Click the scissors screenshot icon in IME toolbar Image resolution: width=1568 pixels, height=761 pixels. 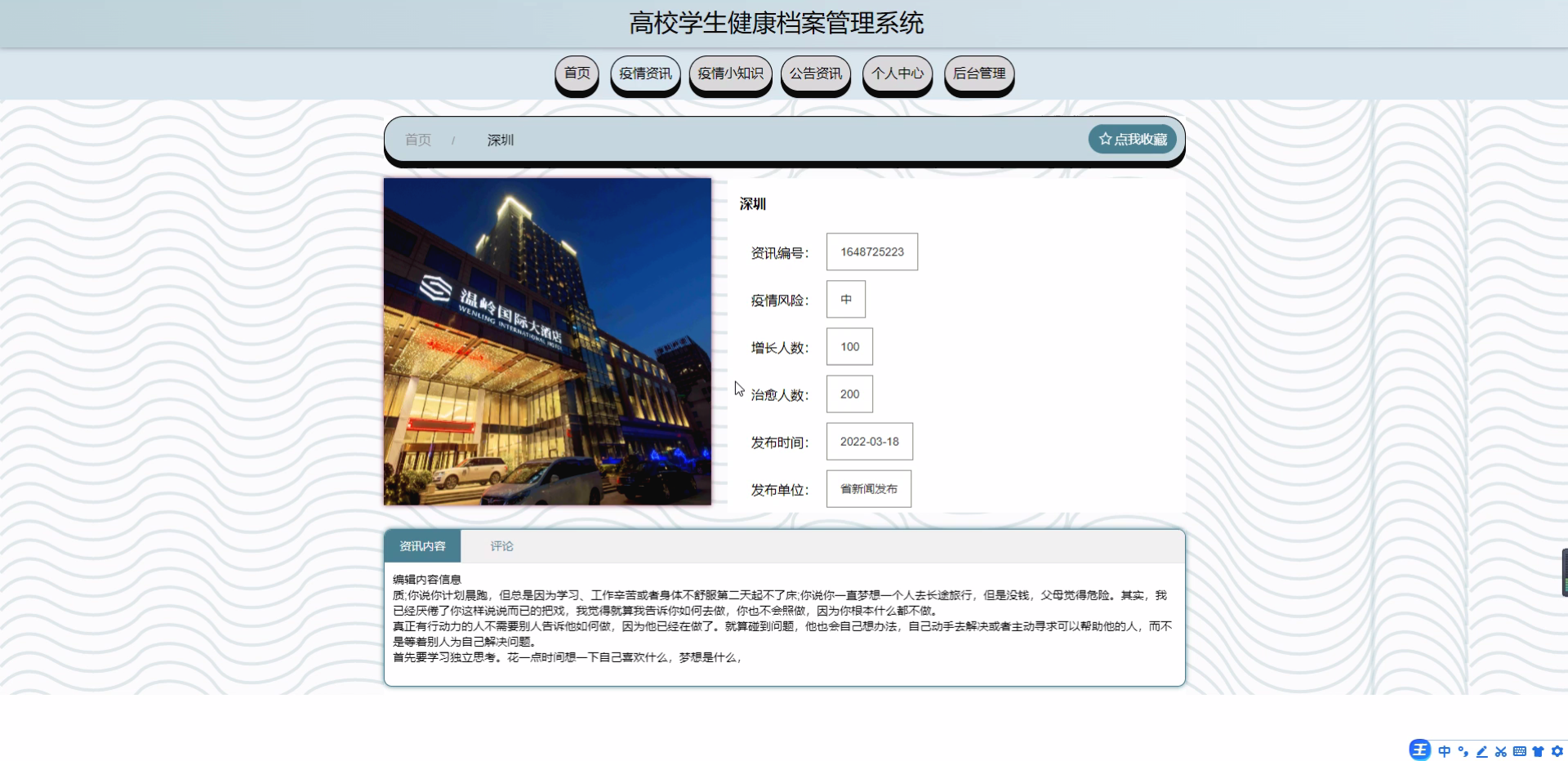tap(1500, 751)
